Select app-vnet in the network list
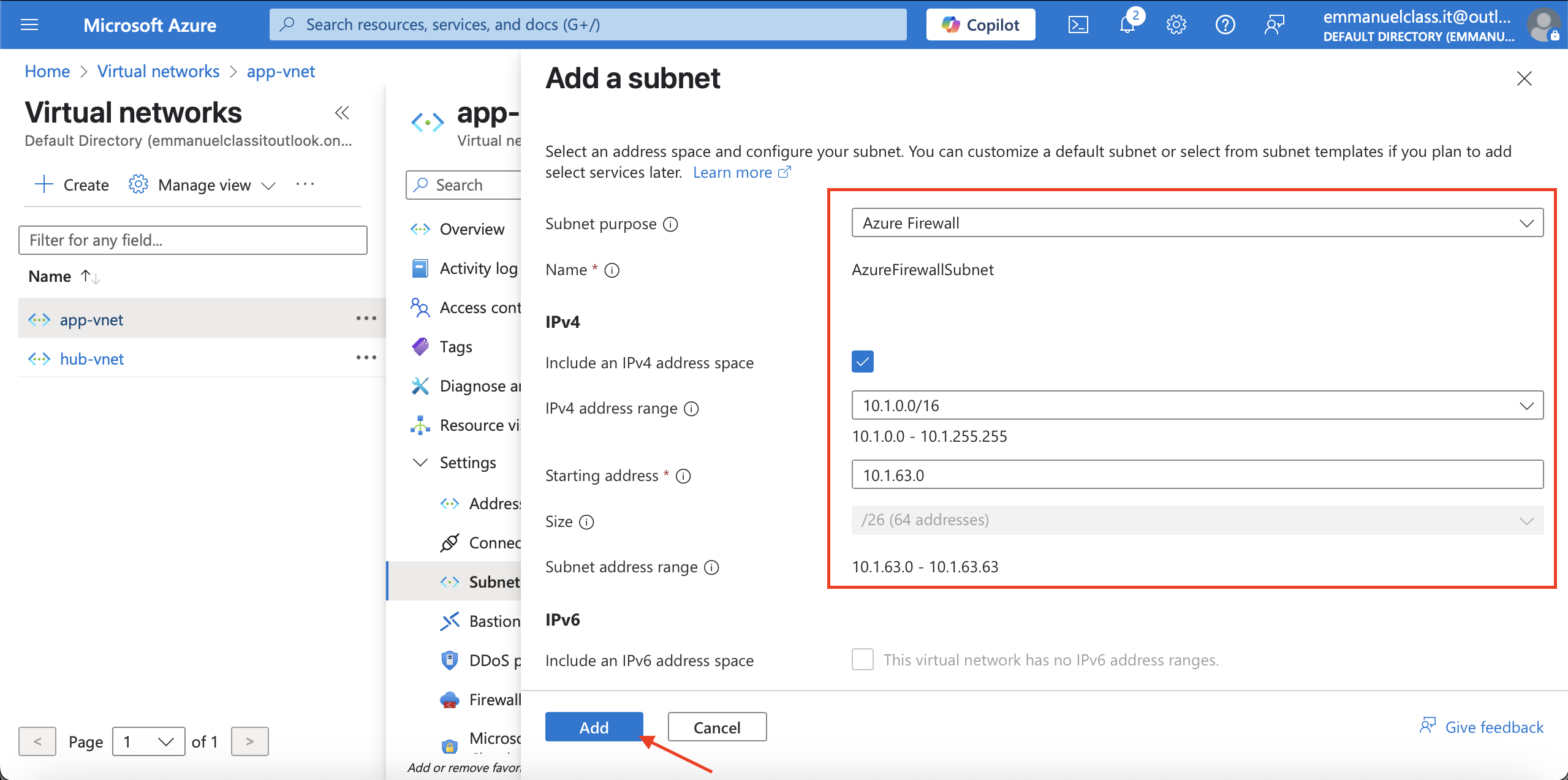 91,319
